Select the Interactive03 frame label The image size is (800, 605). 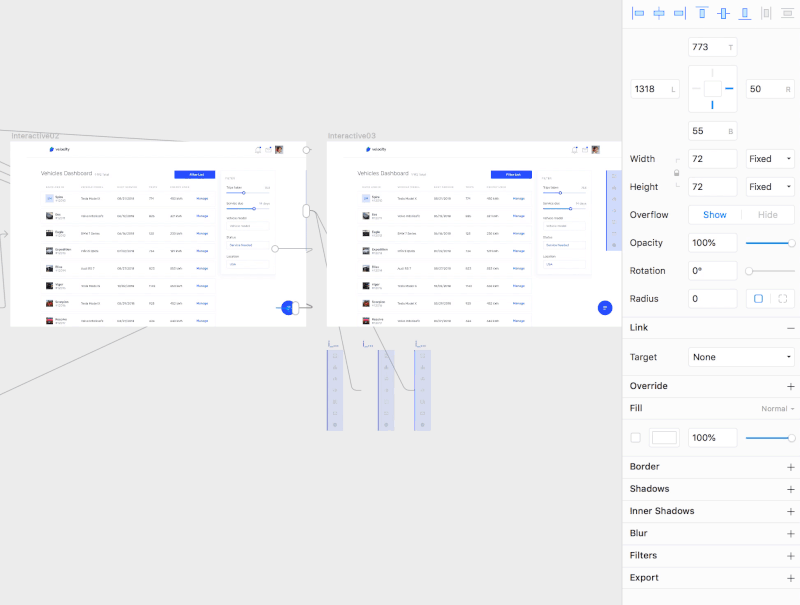tap(352, 136)
